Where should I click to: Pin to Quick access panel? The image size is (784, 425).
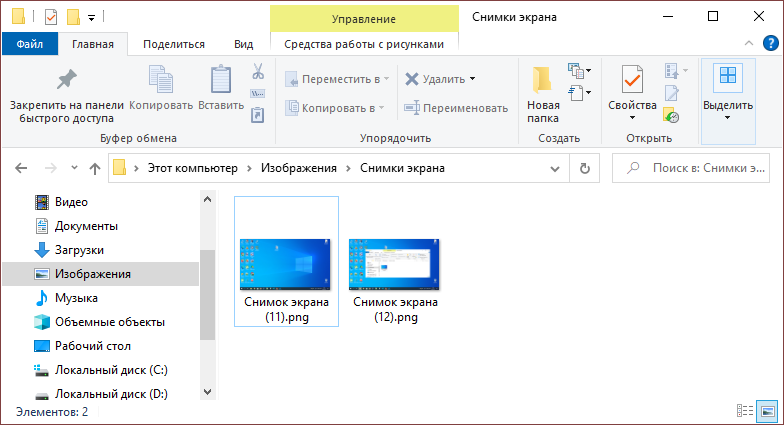click(66, 96)
